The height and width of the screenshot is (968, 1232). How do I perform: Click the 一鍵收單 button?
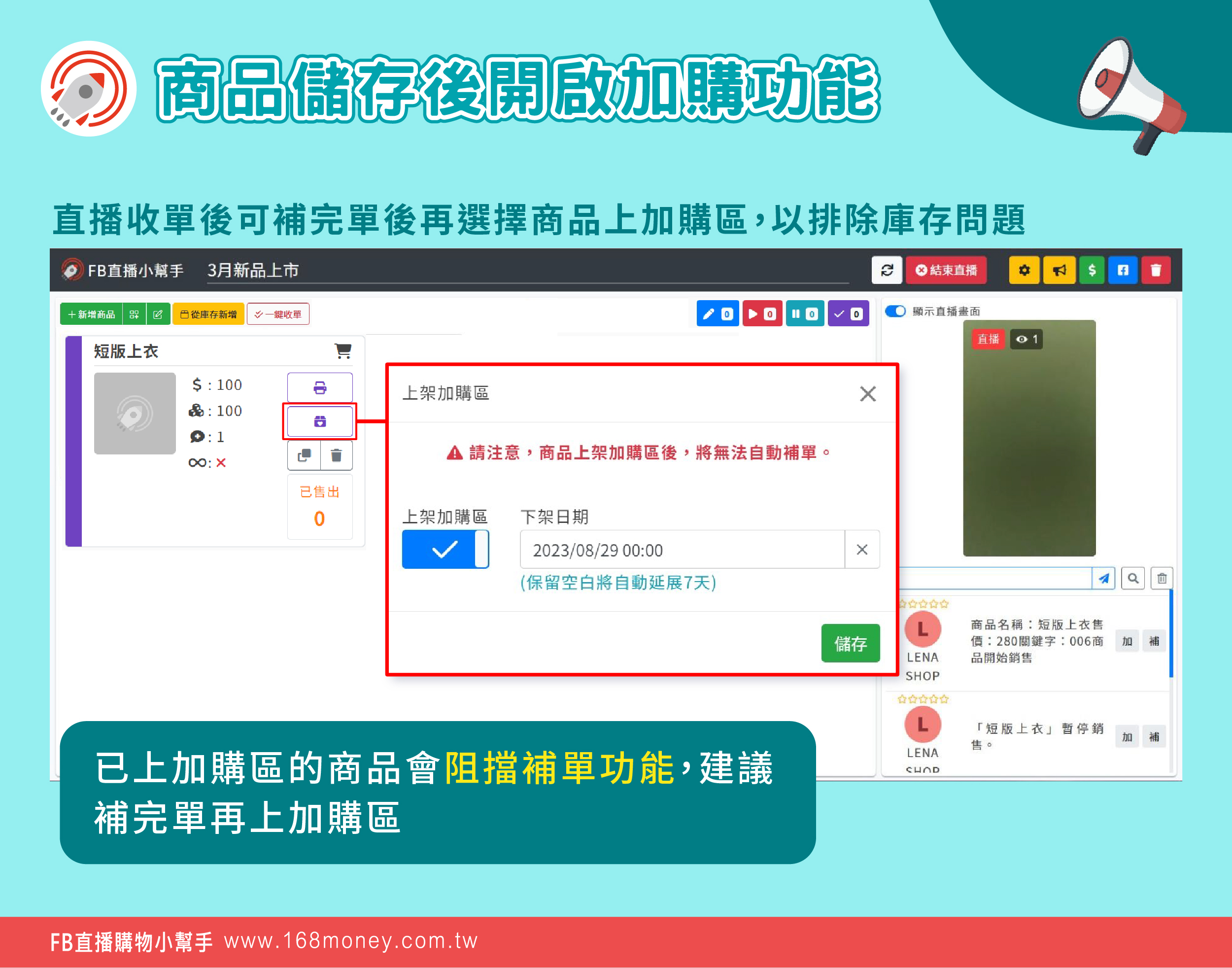coord(277,314)
